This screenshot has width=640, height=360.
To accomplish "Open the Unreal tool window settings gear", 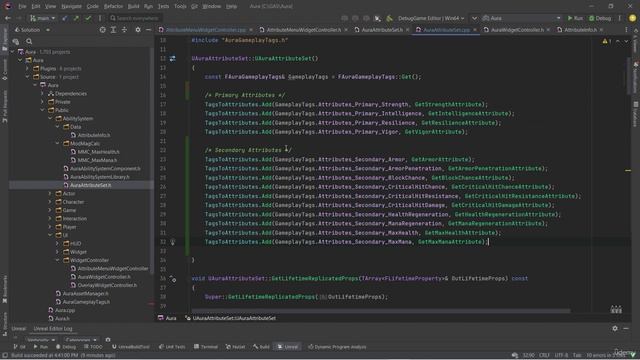I will (x=615, y=329).
